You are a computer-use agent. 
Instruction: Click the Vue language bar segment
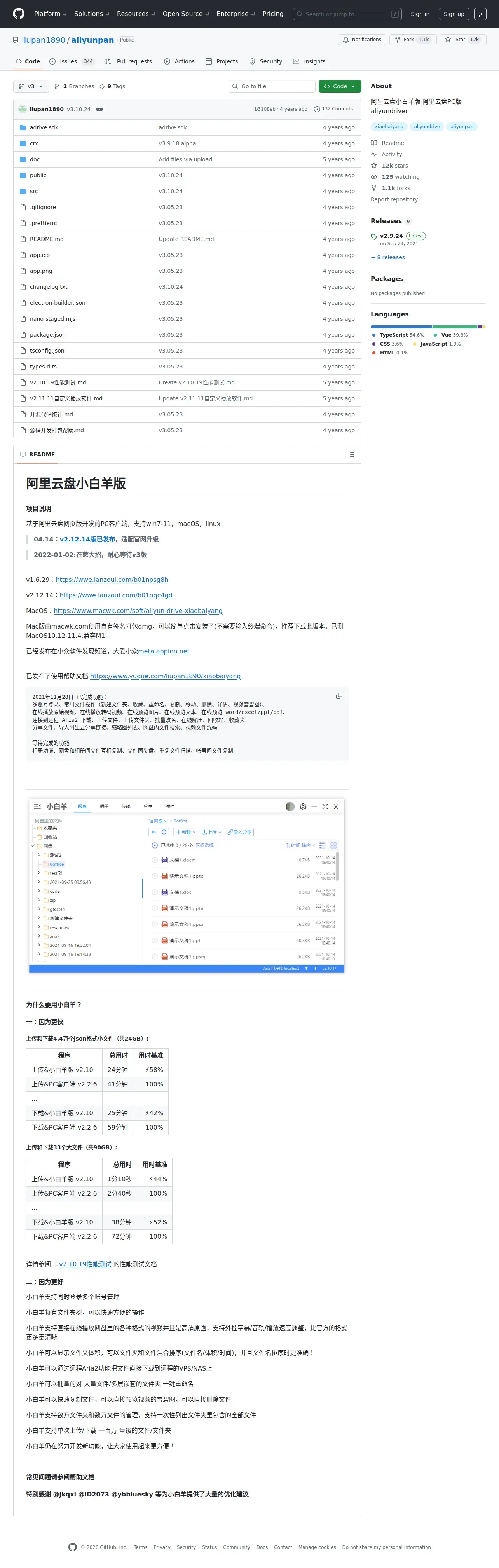[455, 327]
